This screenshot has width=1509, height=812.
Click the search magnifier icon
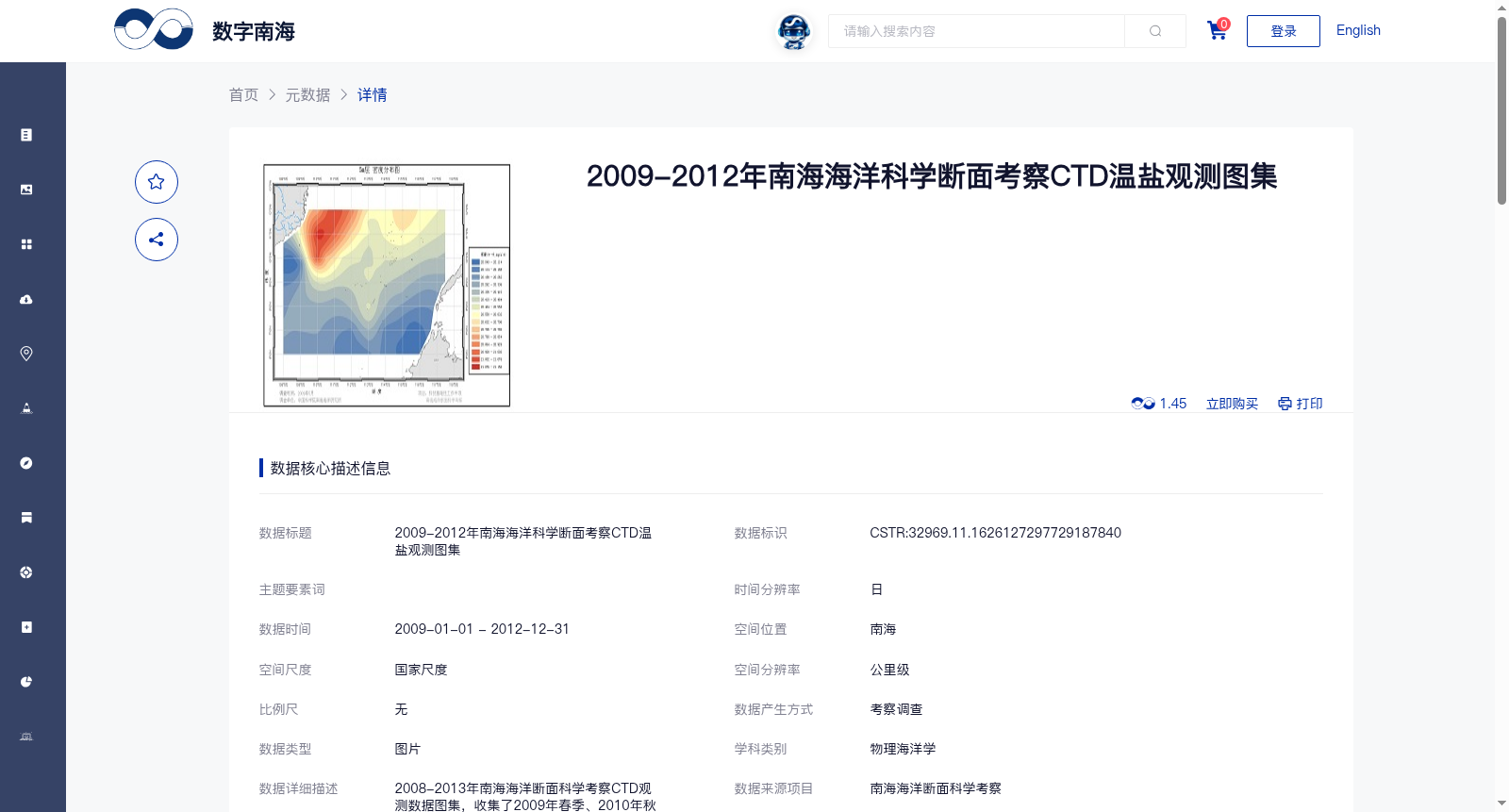point(1155,31)
